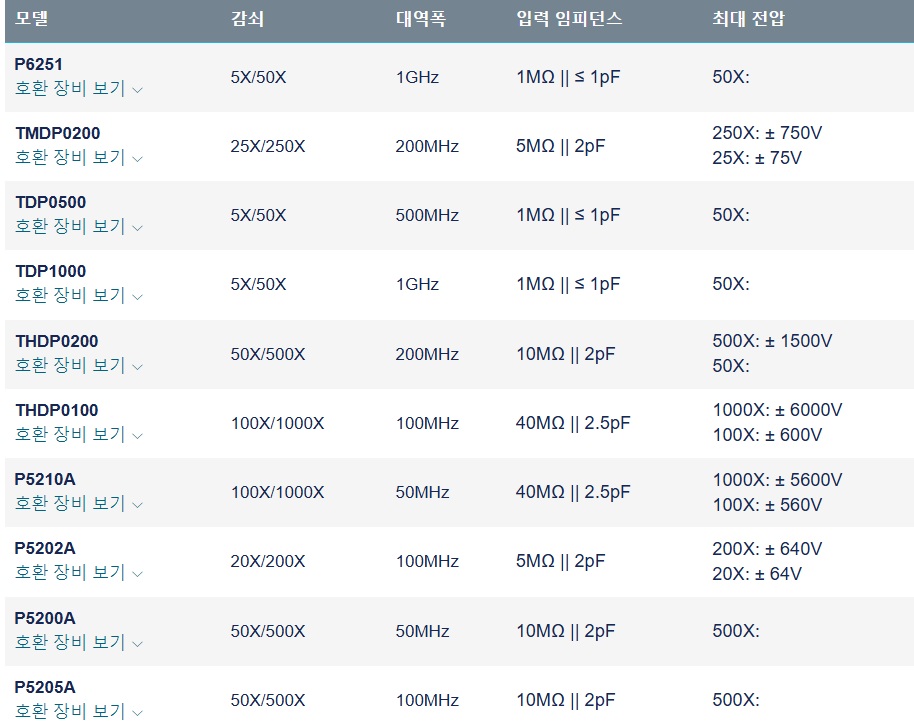
Task: Click 100MHz bandwidth in the P5205A row
Action: pos(427,700)
